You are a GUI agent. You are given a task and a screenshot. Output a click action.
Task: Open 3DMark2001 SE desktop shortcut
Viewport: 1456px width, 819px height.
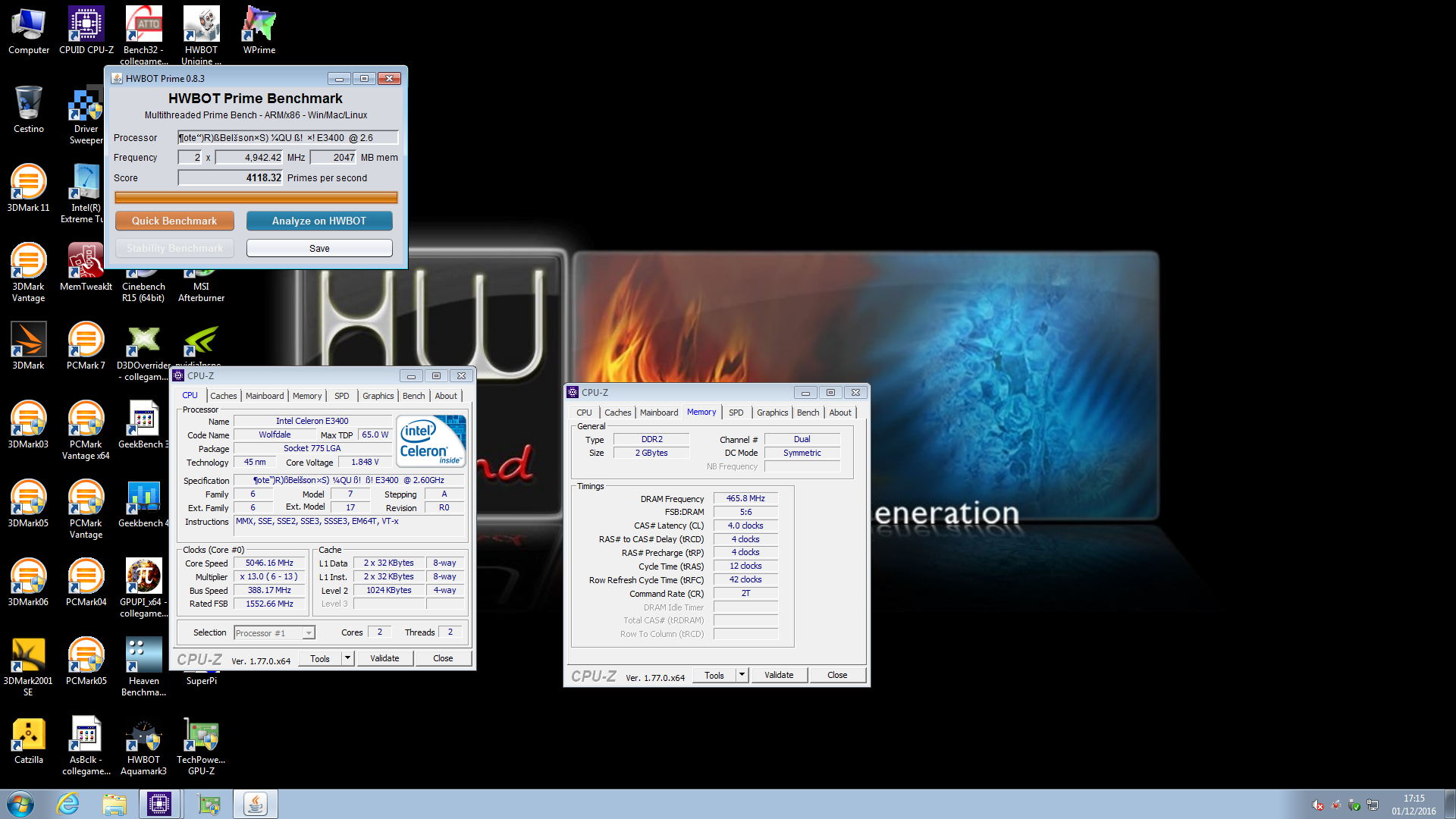coord(29,666)
